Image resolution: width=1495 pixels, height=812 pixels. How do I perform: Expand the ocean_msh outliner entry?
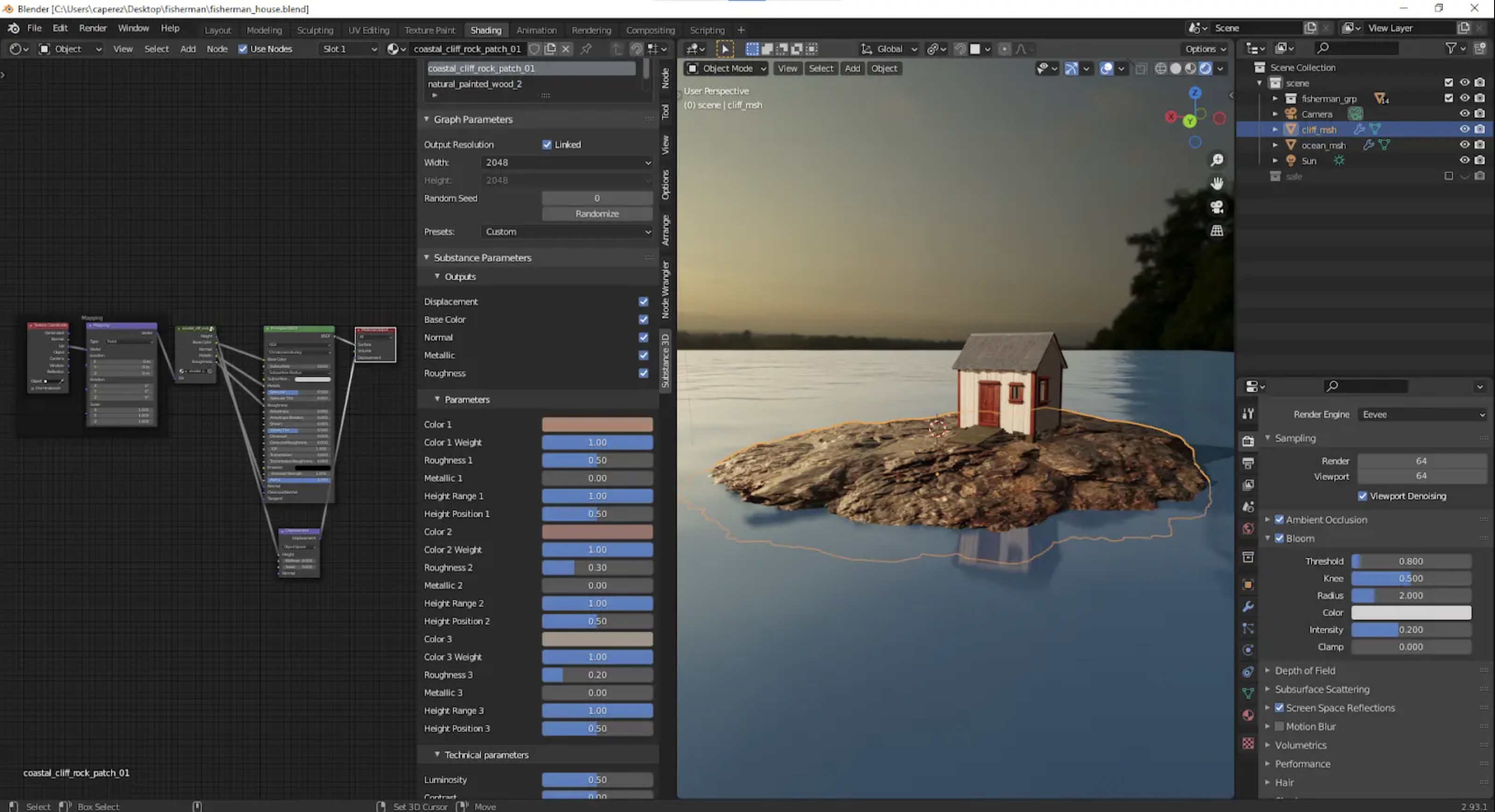coord(1275,145)
